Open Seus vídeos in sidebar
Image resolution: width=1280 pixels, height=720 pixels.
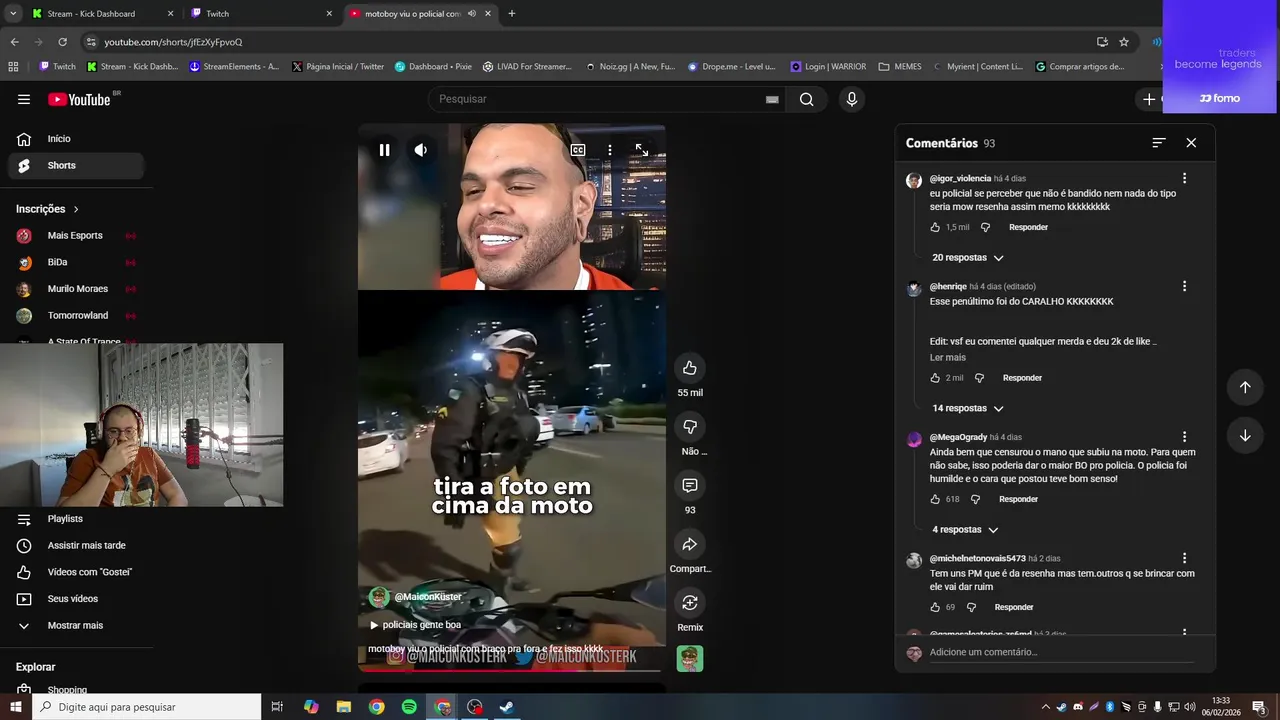coord(76,599)
